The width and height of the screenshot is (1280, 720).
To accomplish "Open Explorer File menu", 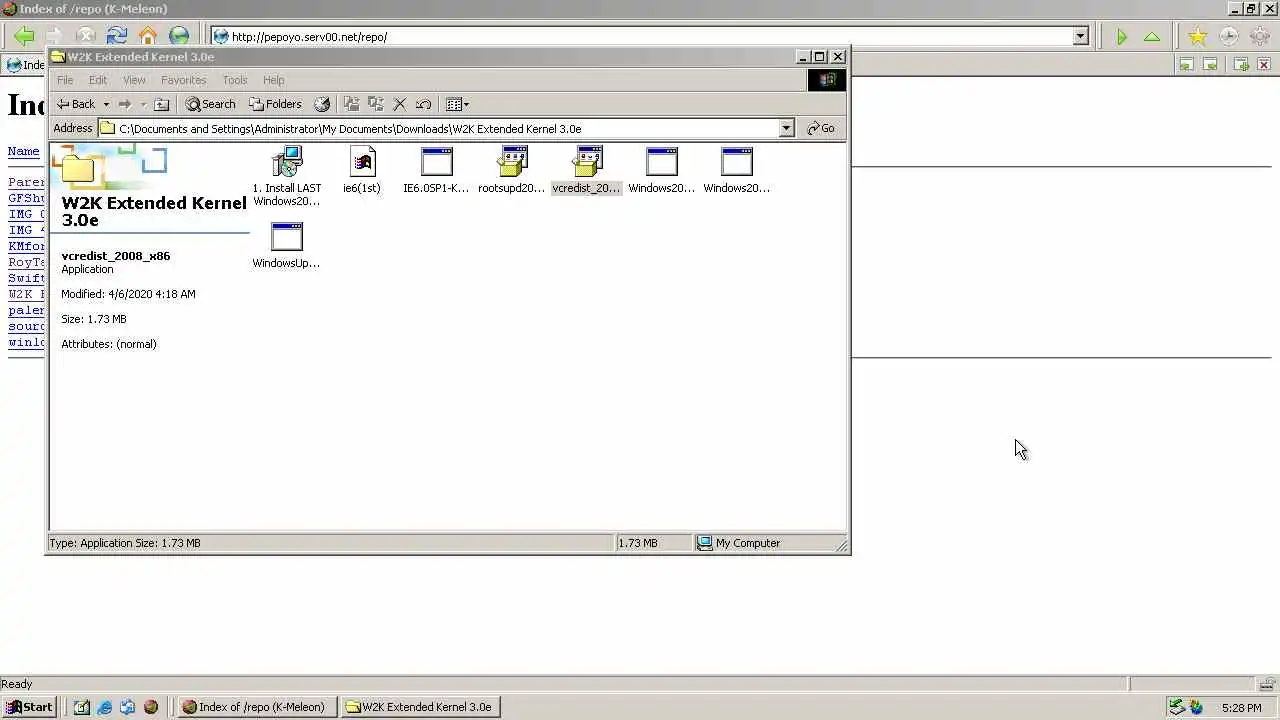I will click(x=65, y=80).
